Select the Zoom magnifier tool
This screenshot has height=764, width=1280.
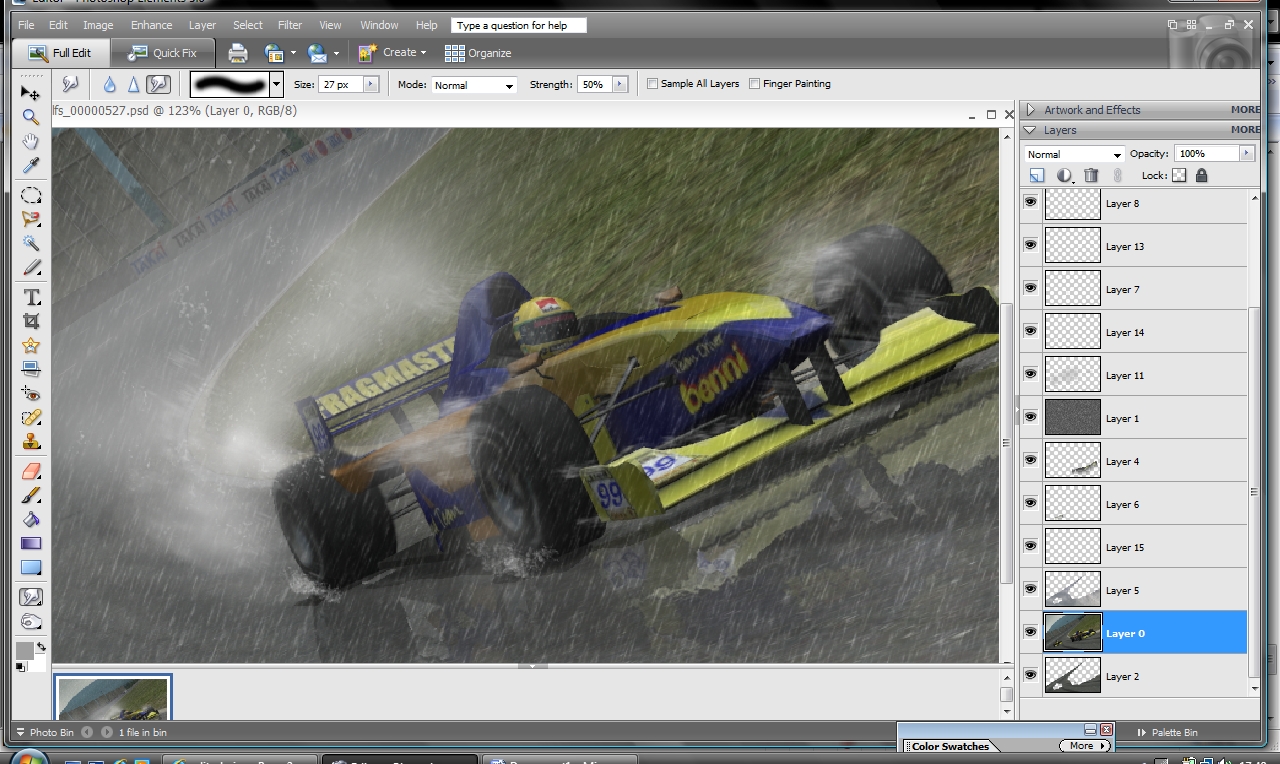pos(31,117)
